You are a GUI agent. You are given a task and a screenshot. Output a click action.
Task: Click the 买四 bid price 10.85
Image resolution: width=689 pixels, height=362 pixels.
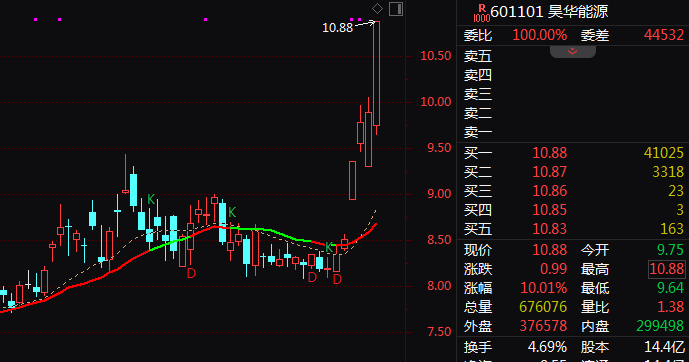pos(550,210)
